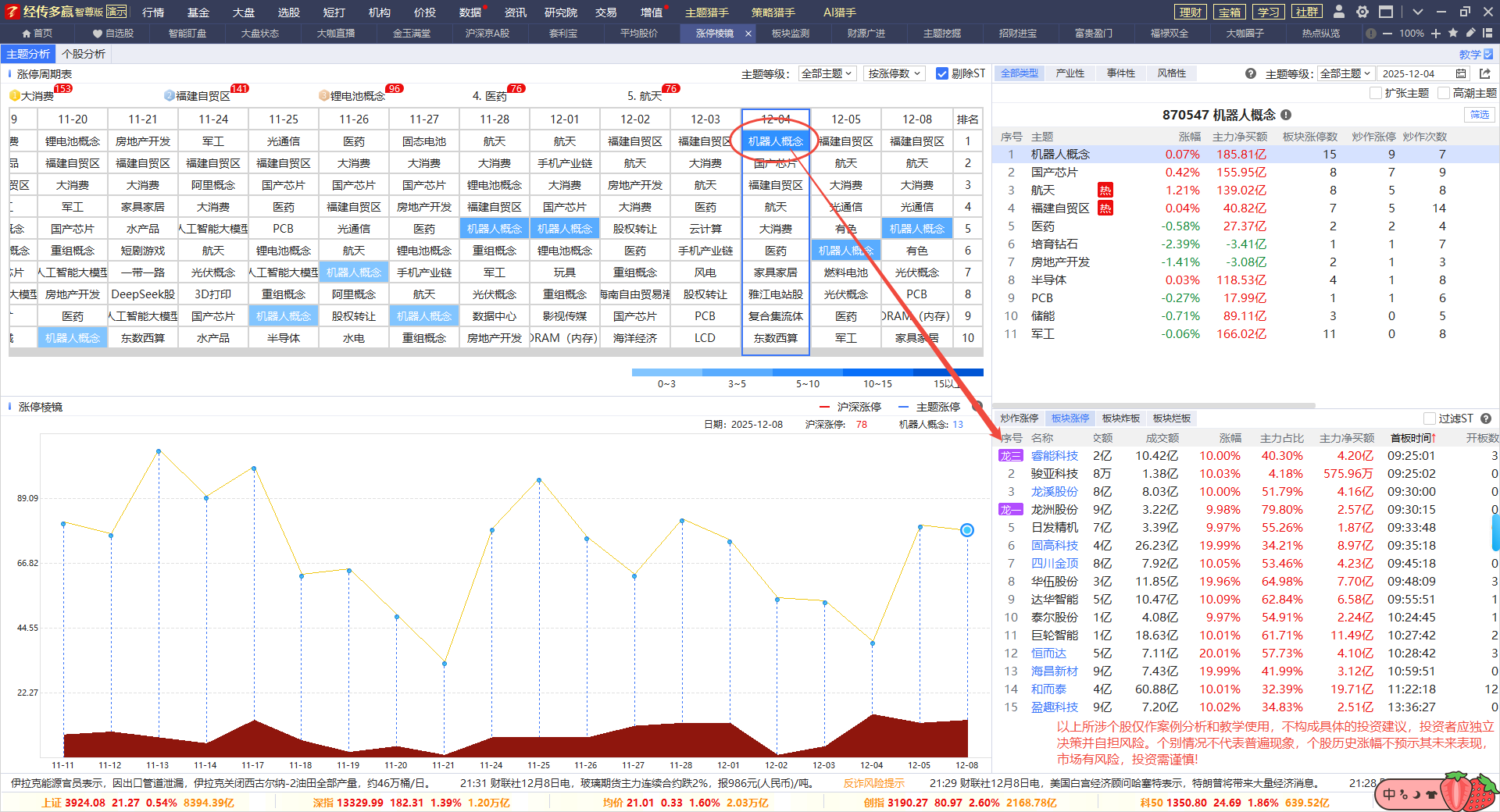Expand right panel 全部主题 dropdown
The height and width of the screenshot is (812, 1500).
(1345, 73)
